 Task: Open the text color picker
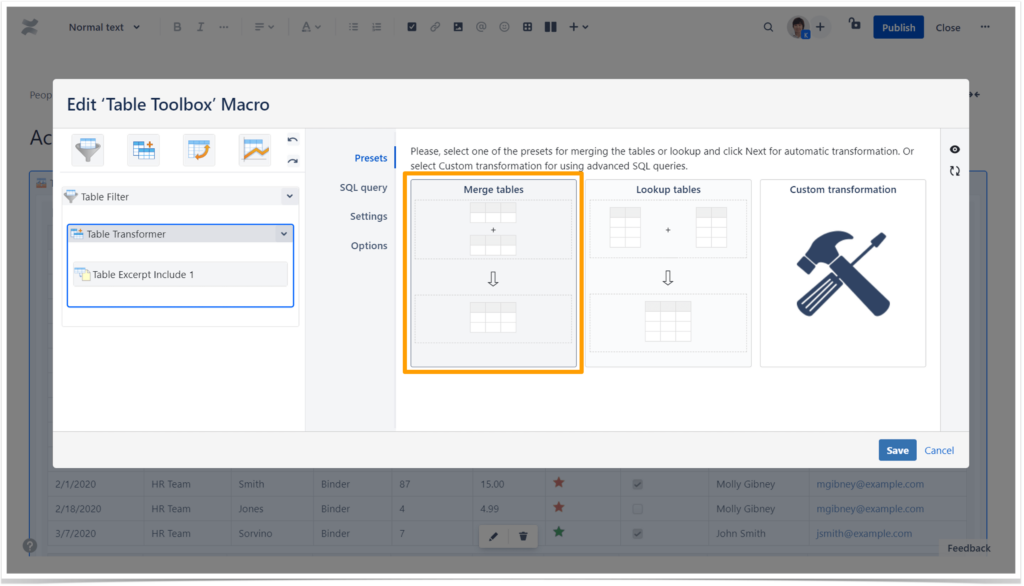click(x=304, y=27)
